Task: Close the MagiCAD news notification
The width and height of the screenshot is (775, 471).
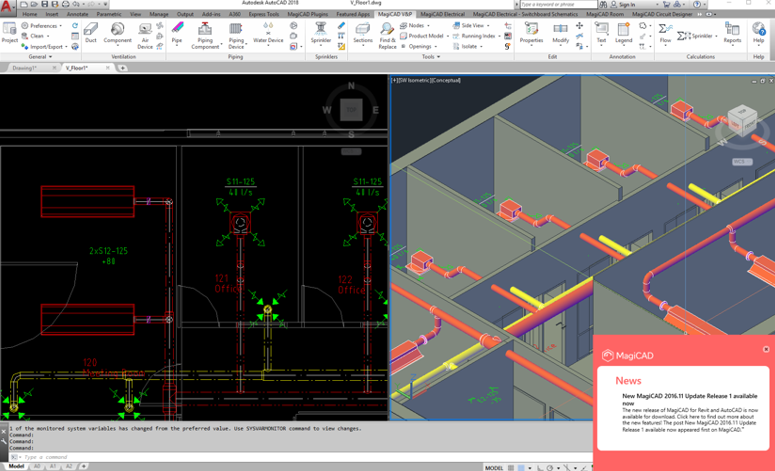Action: [x=766, y=349]
